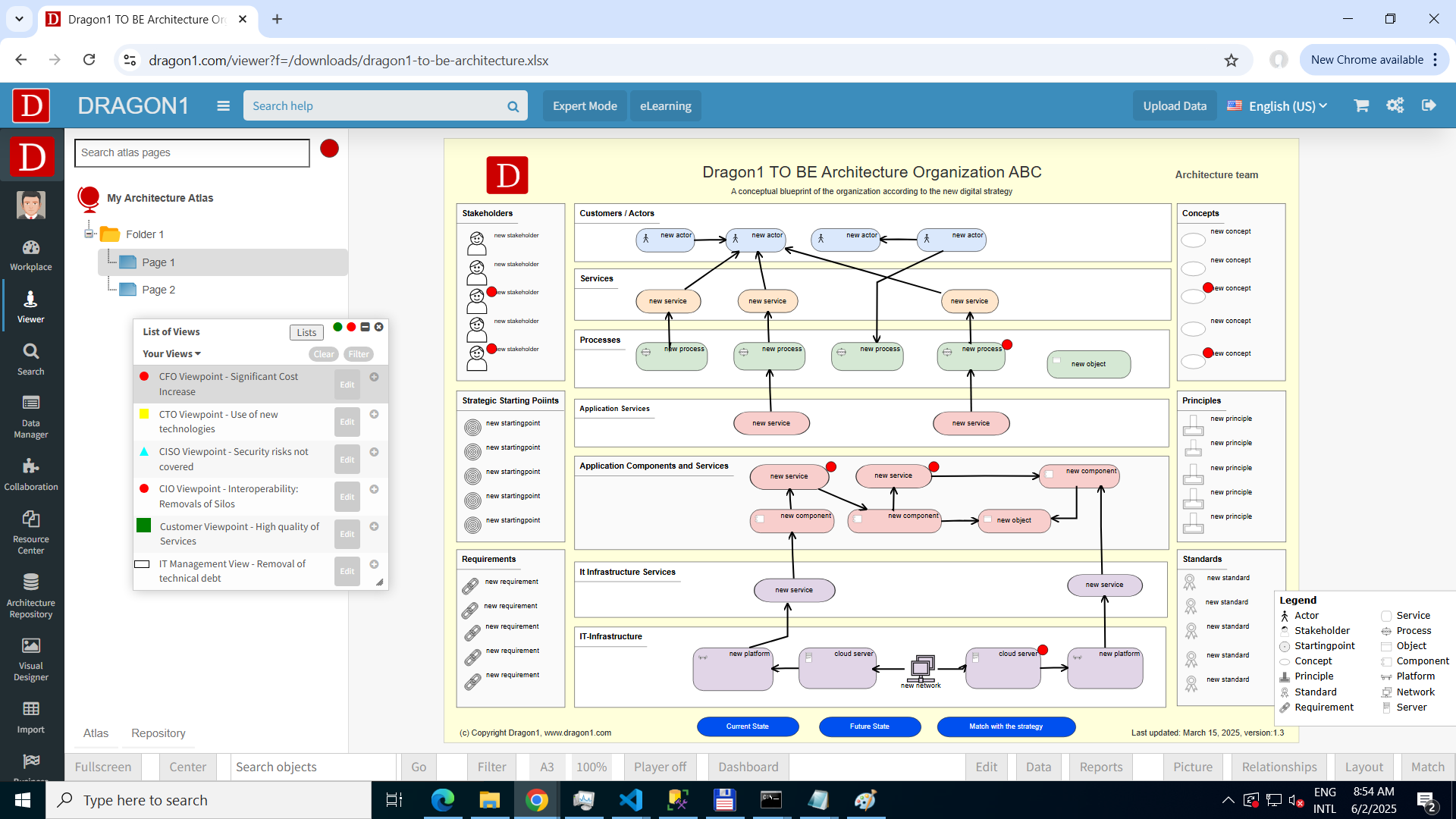Open the shopping cart icon
The width and height of the screenshot is (1456, 819).
(1361, 105)
